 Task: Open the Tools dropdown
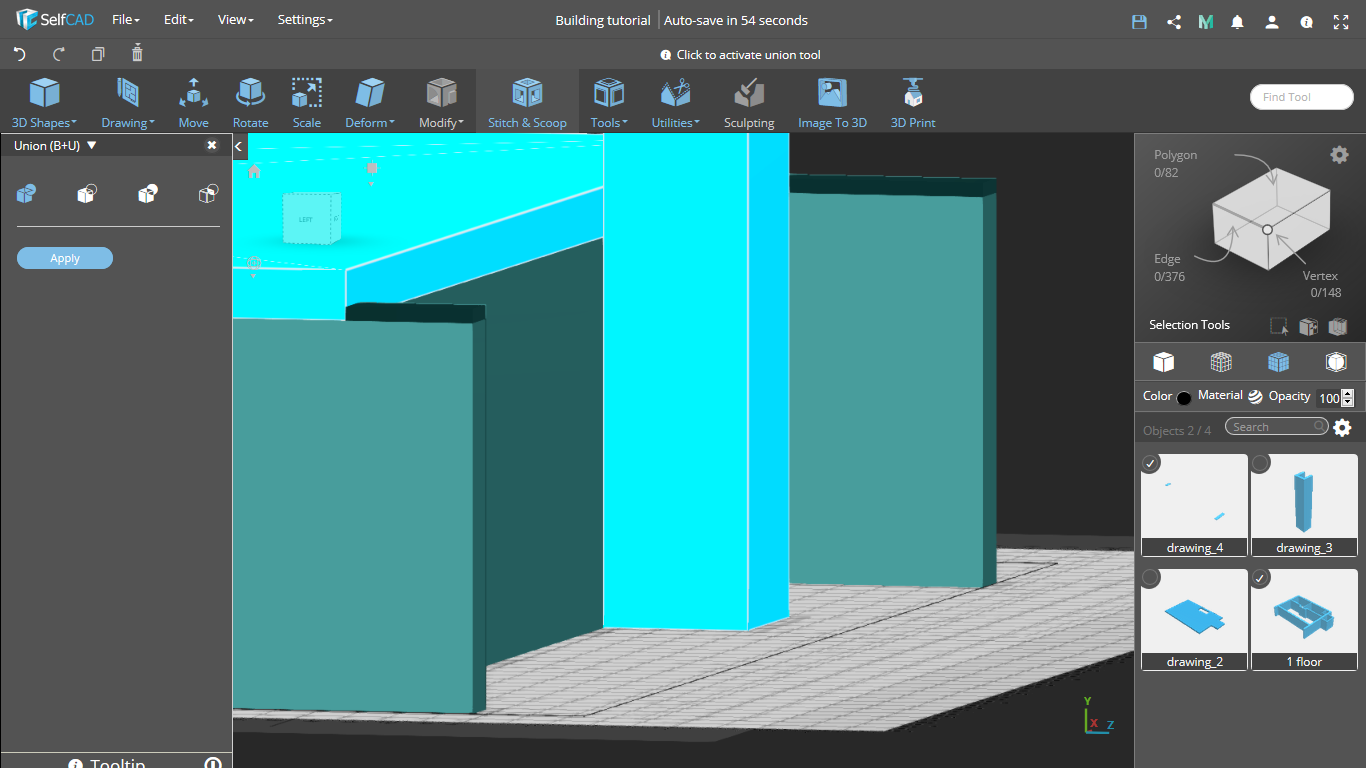click(609, 103)
